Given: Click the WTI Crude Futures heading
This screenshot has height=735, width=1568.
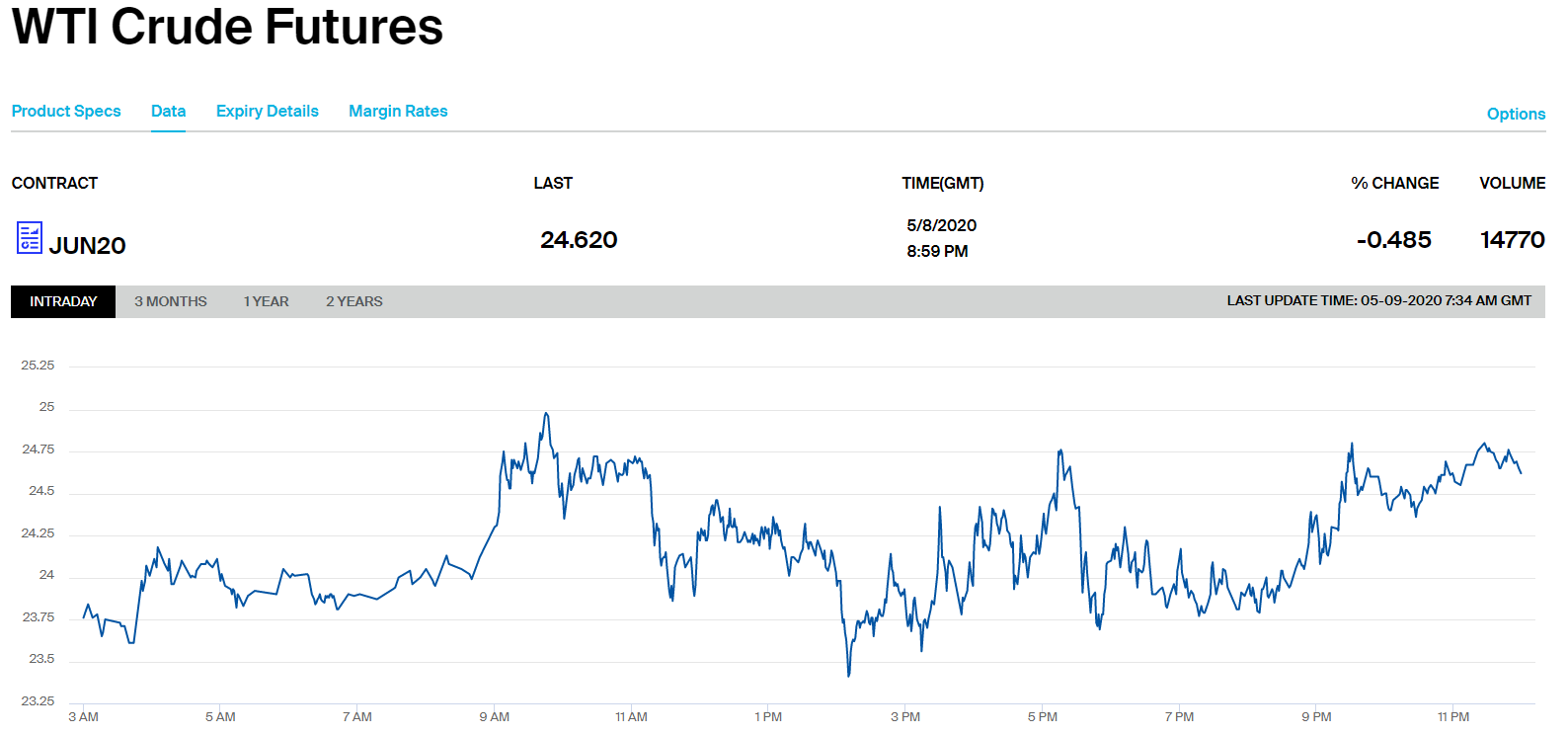Looking at the screenshot, I should [227, 27].
